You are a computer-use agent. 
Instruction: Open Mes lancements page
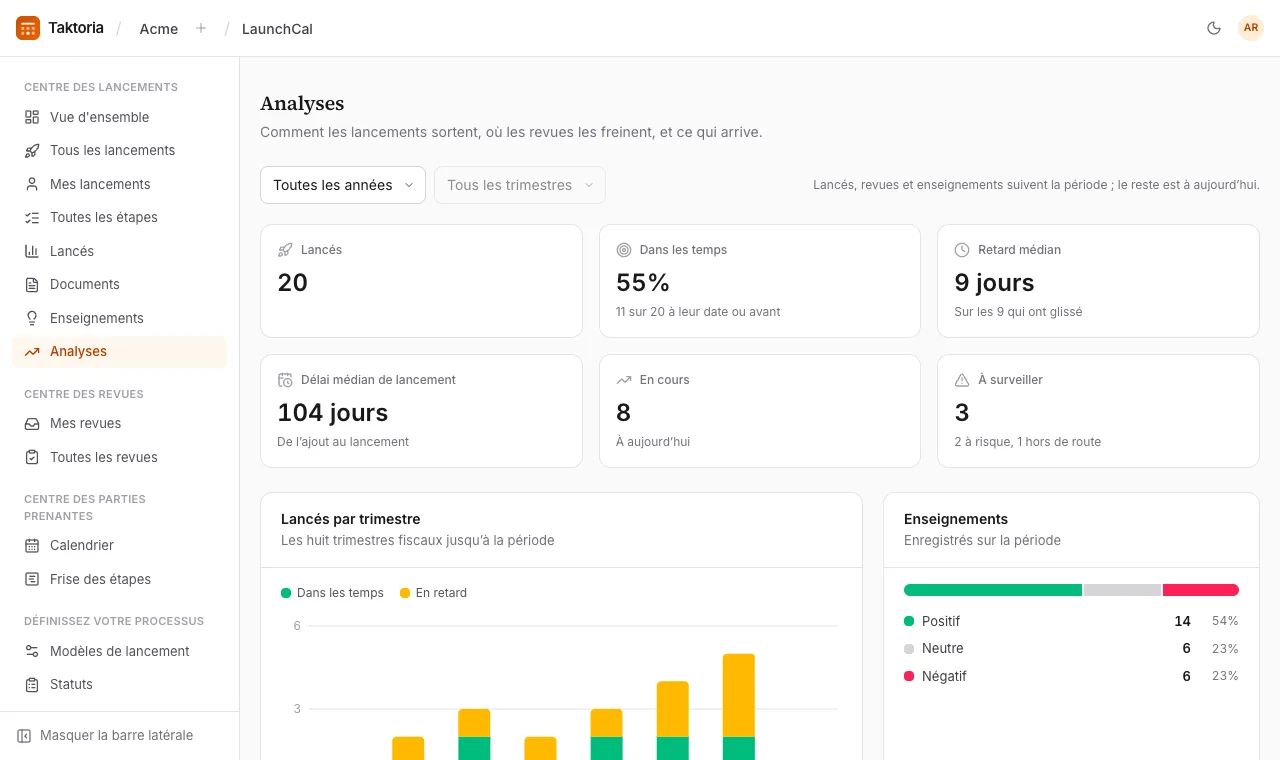(x=119, y=184)
